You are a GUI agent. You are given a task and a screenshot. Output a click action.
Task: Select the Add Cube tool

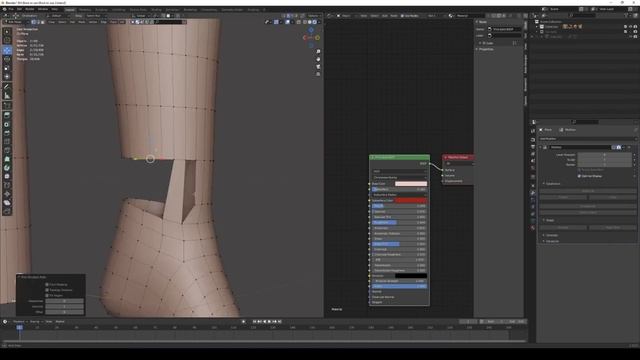tap(7, 105)
